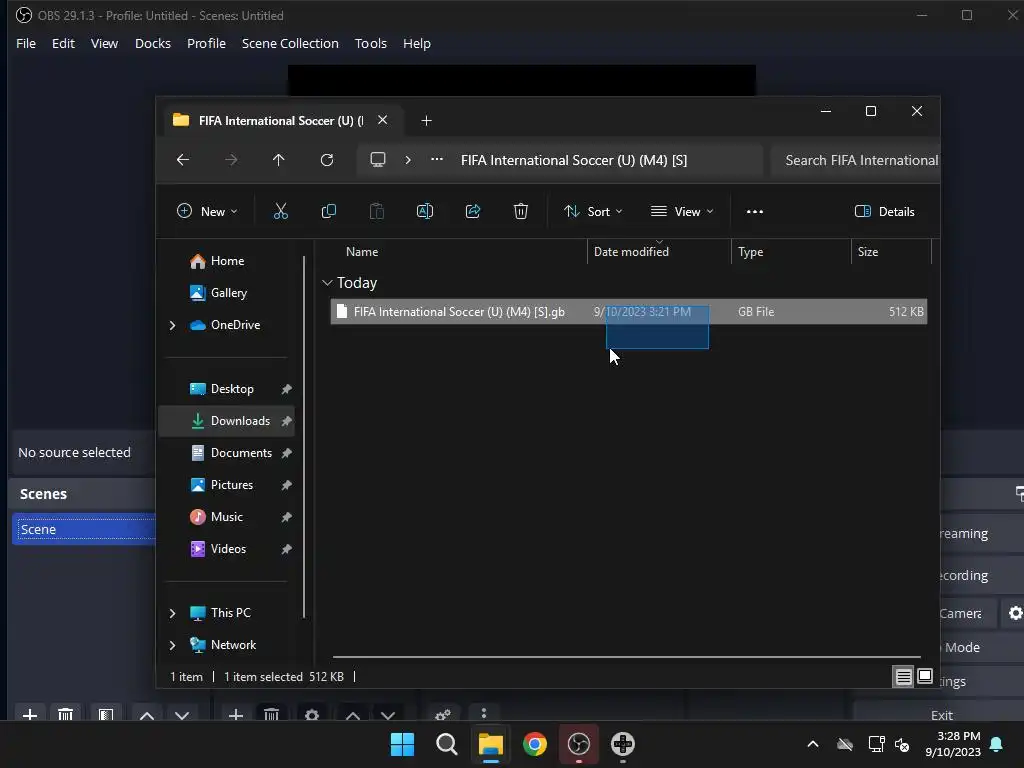
Task: Switch to large thumbnails view icon in status bar
Action: 925,677
